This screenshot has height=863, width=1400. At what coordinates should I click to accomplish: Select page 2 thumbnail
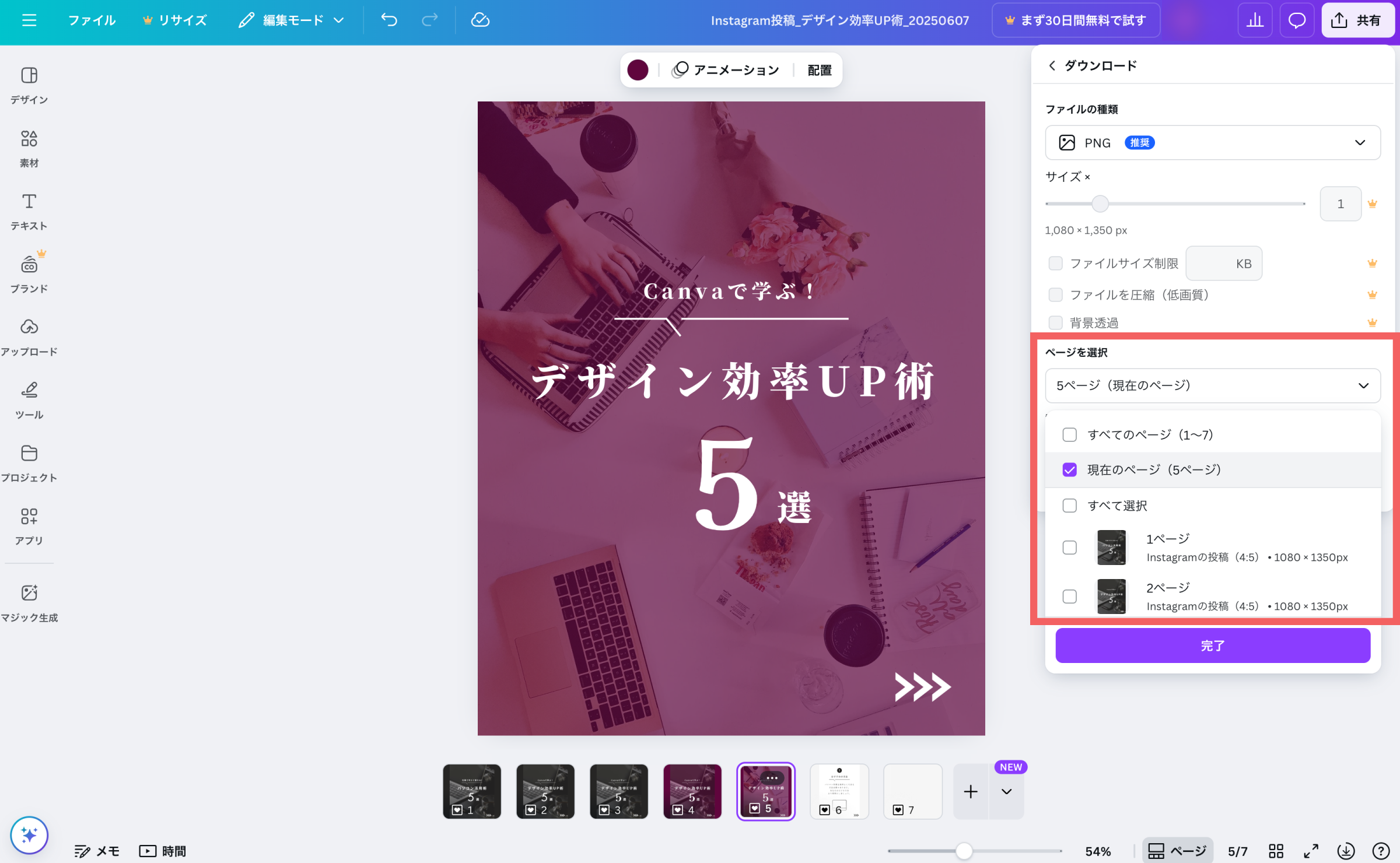[x=545, y=791]
